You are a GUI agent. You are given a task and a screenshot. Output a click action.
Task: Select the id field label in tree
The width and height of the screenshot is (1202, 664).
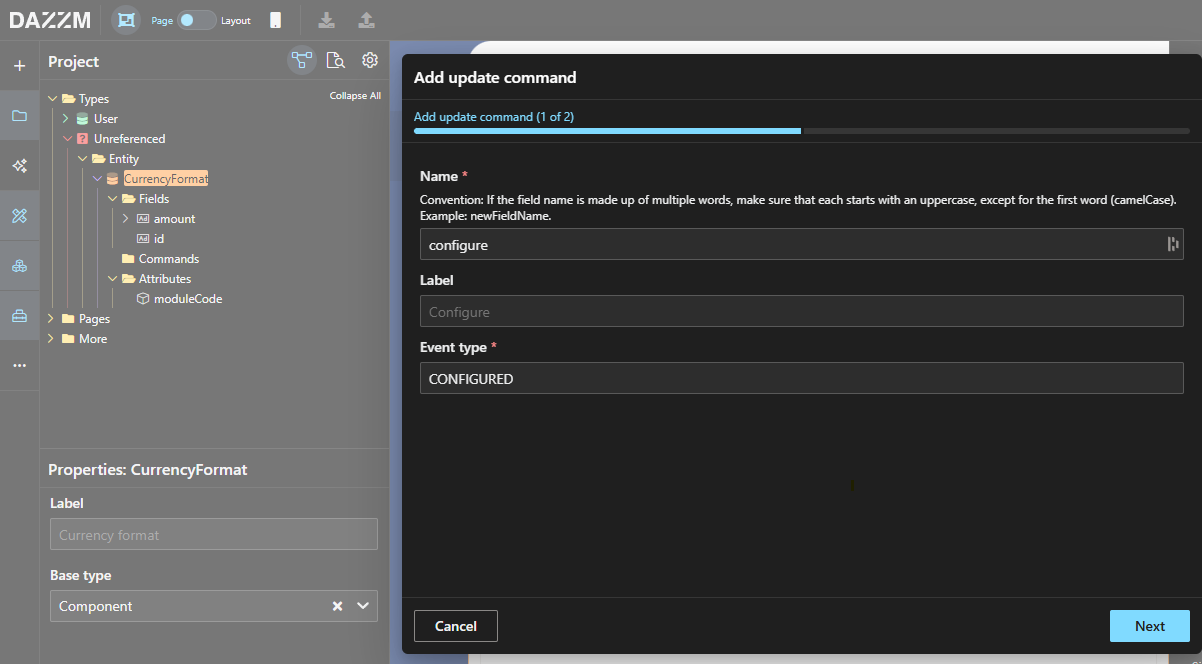[x=159, y=239]
